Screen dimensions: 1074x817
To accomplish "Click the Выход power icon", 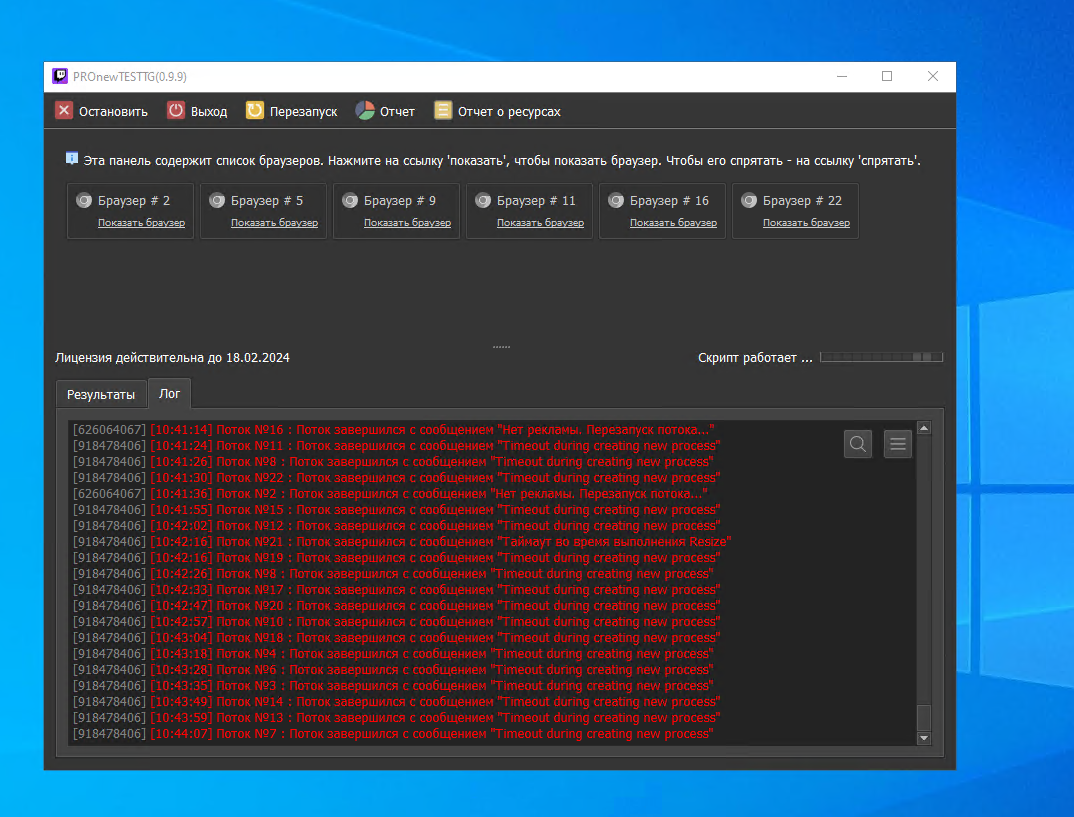I will pos(176,111).
